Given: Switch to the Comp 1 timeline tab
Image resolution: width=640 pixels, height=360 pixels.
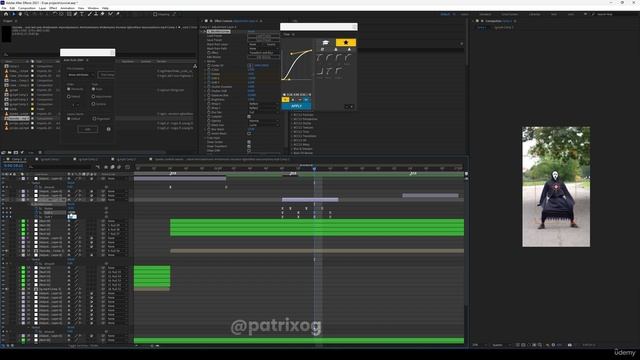Looking at the screenshot, I should coord(16,159).
